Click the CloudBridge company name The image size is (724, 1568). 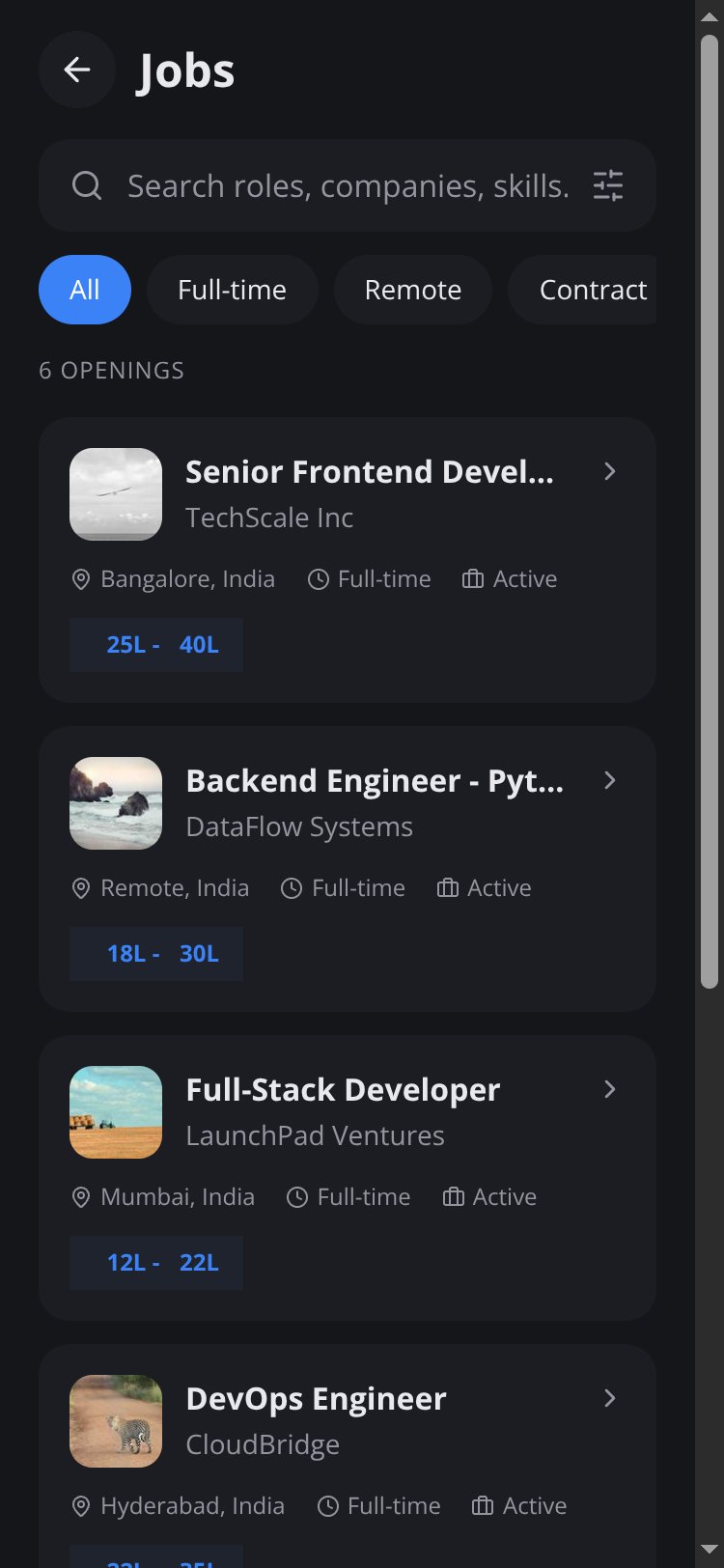pyautogui.click(x=263, y=1444)
